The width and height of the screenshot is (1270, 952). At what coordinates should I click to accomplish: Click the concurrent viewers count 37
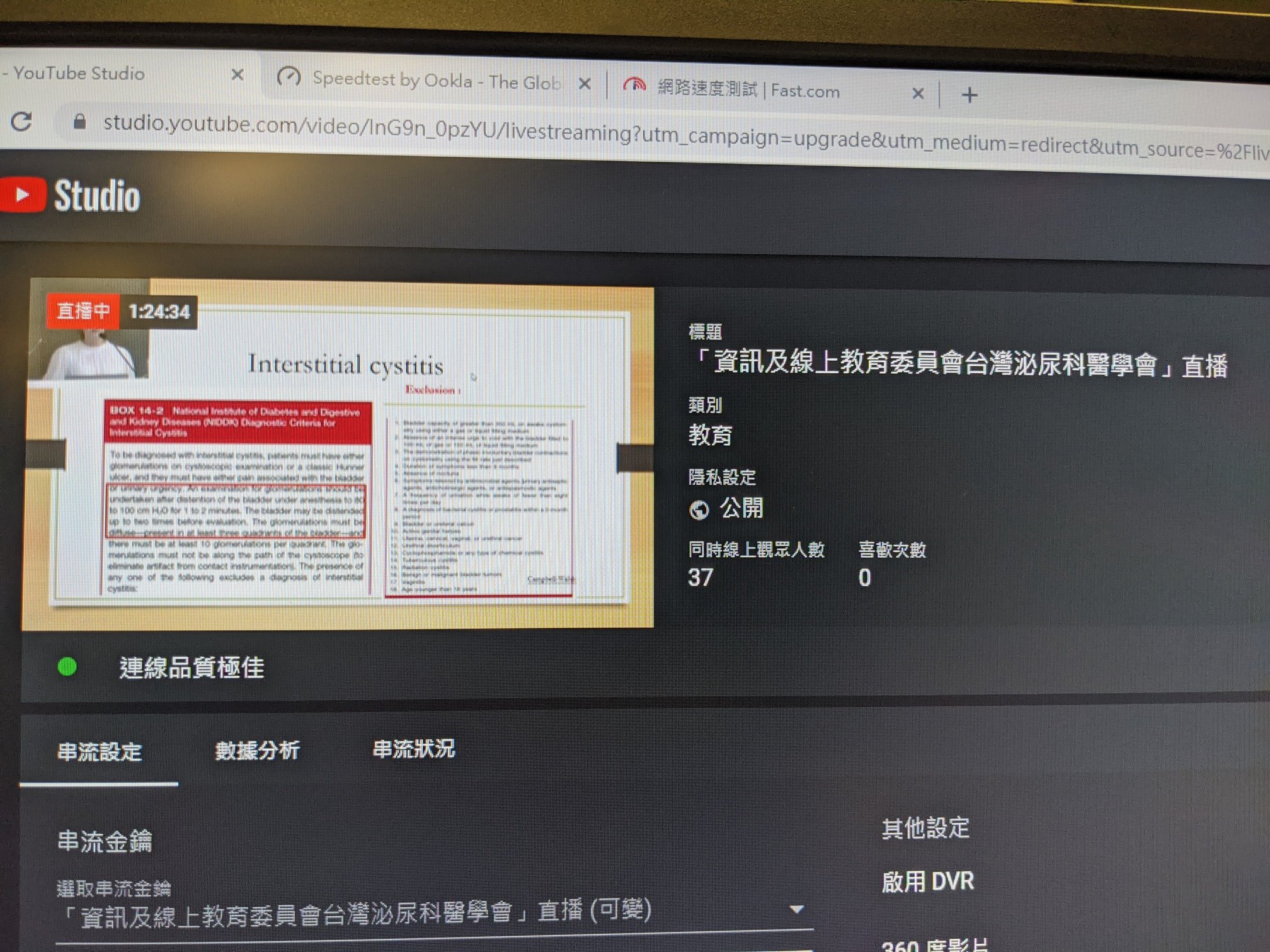[701, 577]
